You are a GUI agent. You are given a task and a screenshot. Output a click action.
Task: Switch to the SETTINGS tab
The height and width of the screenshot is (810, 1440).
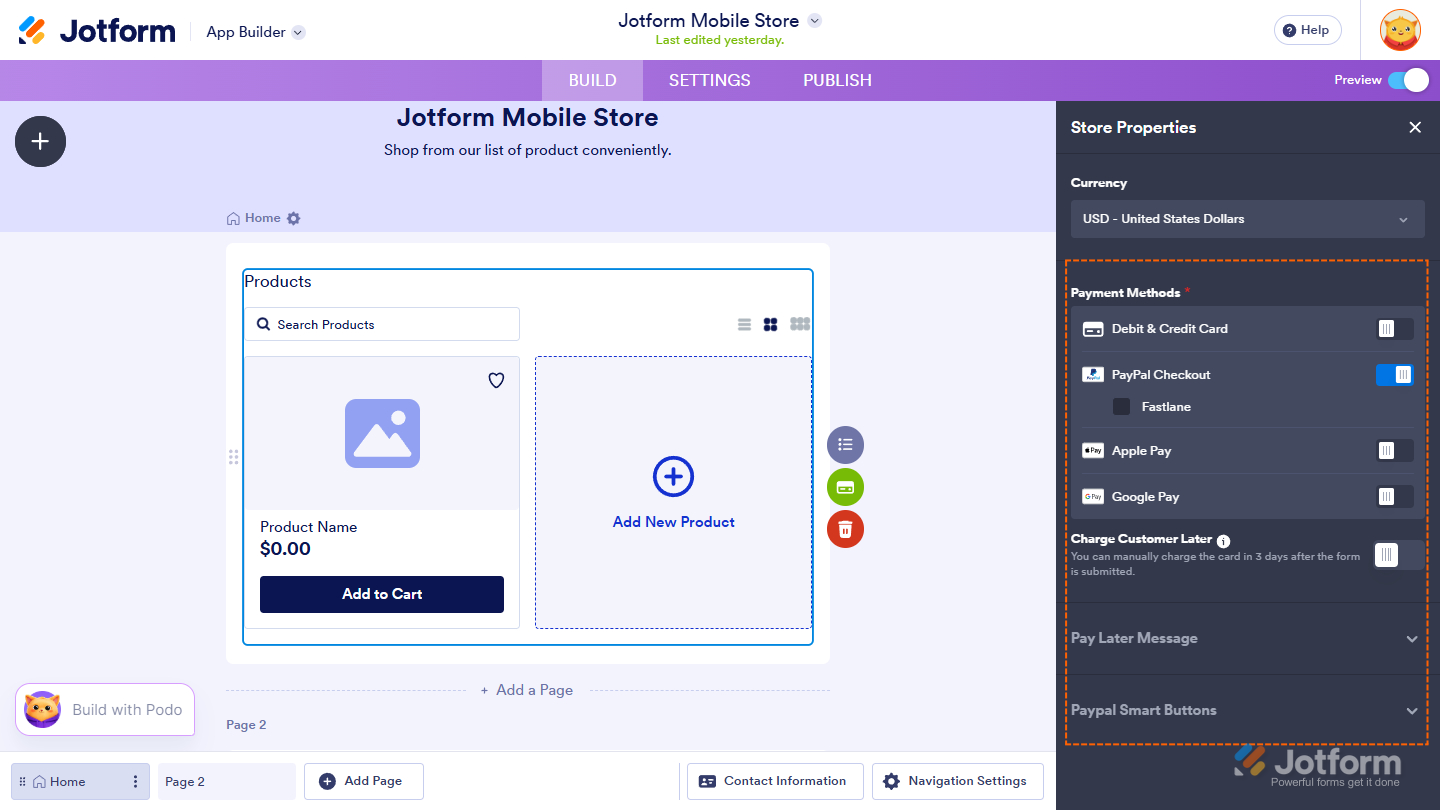tap(709, 80)
